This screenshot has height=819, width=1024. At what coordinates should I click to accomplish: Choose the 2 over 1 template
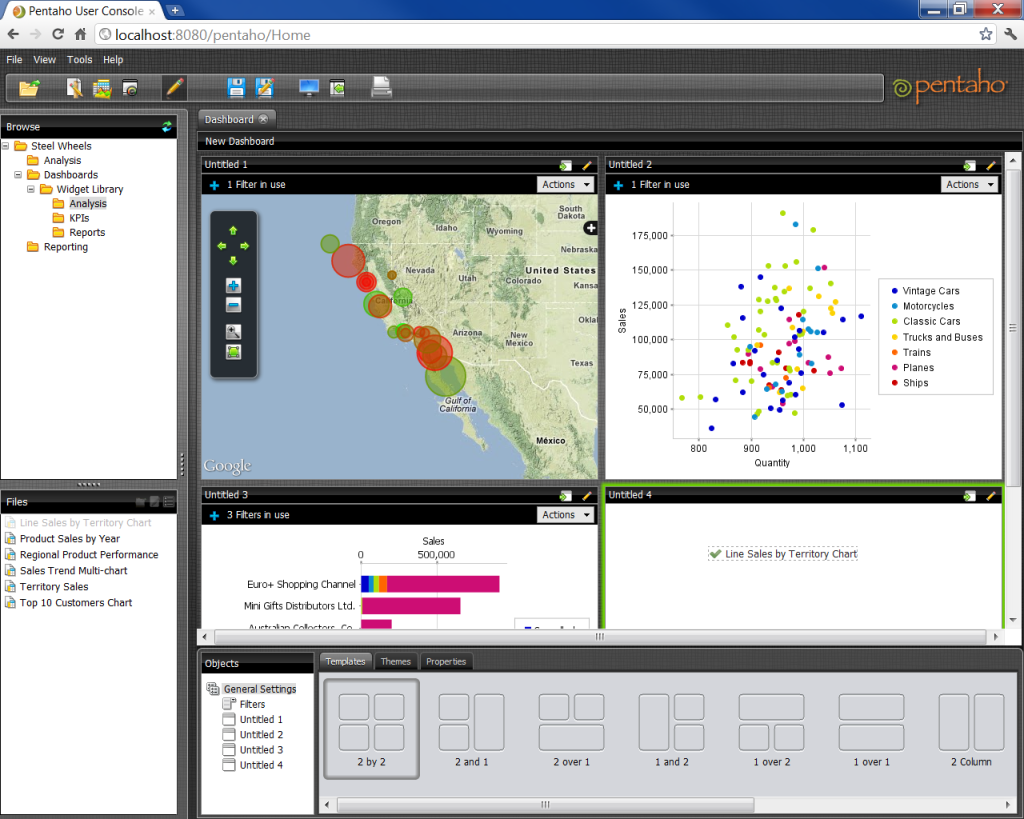pos(571,729)
